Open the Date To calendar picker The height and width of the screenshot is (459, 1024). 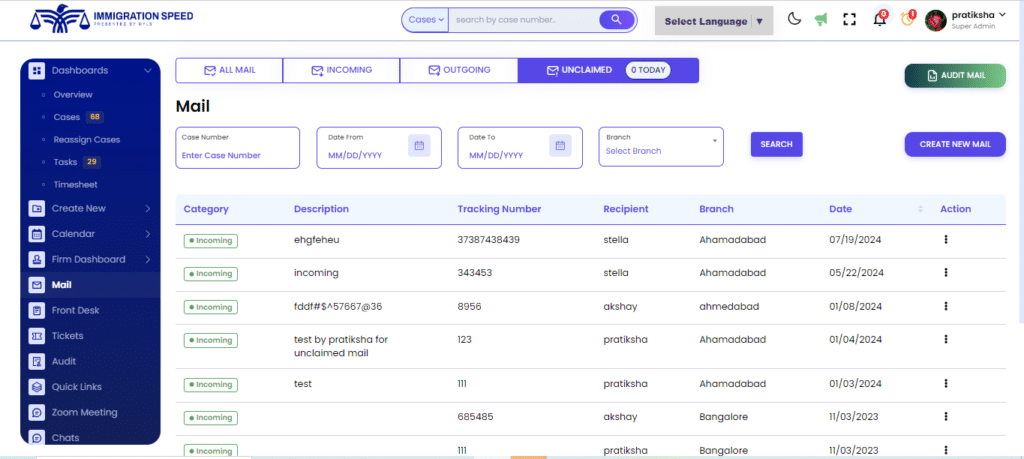pyautogui.click(x=561, y=146)
